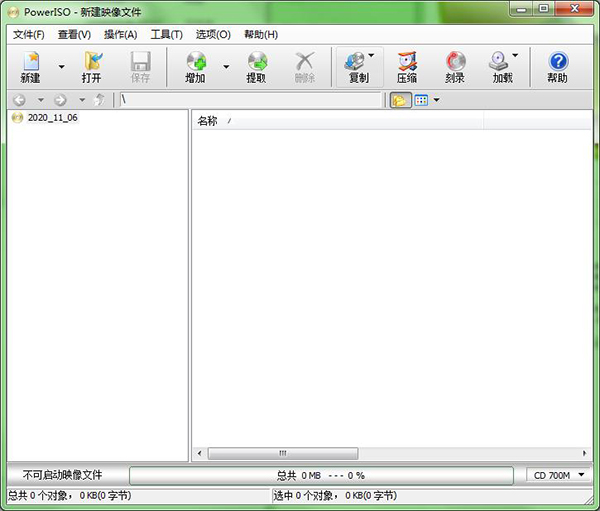Open the 工具(T) menu

[x=166, y=35]
